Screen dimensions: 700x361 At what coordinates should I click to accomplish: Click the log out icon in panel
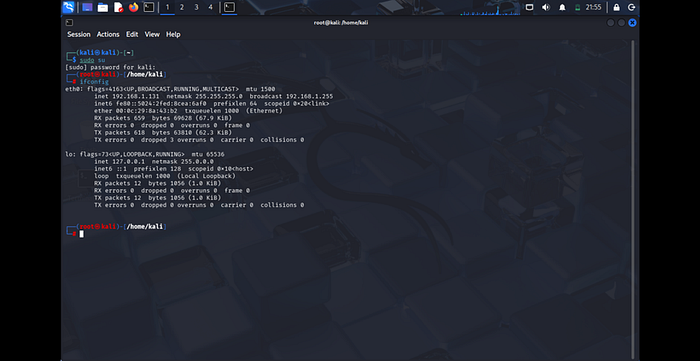pyautogui.click(x=631, y=7)
